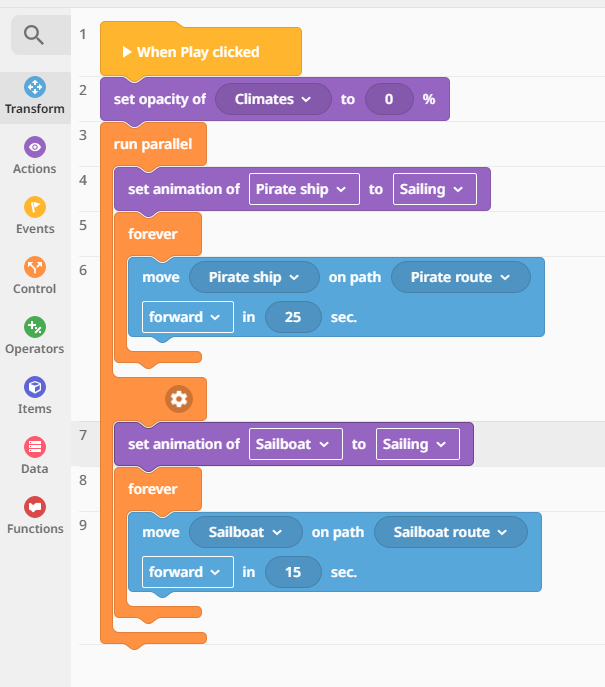This screenshot has width=605, height=687.
Task: Open the Items cube icon
Action: coord(35,387)
